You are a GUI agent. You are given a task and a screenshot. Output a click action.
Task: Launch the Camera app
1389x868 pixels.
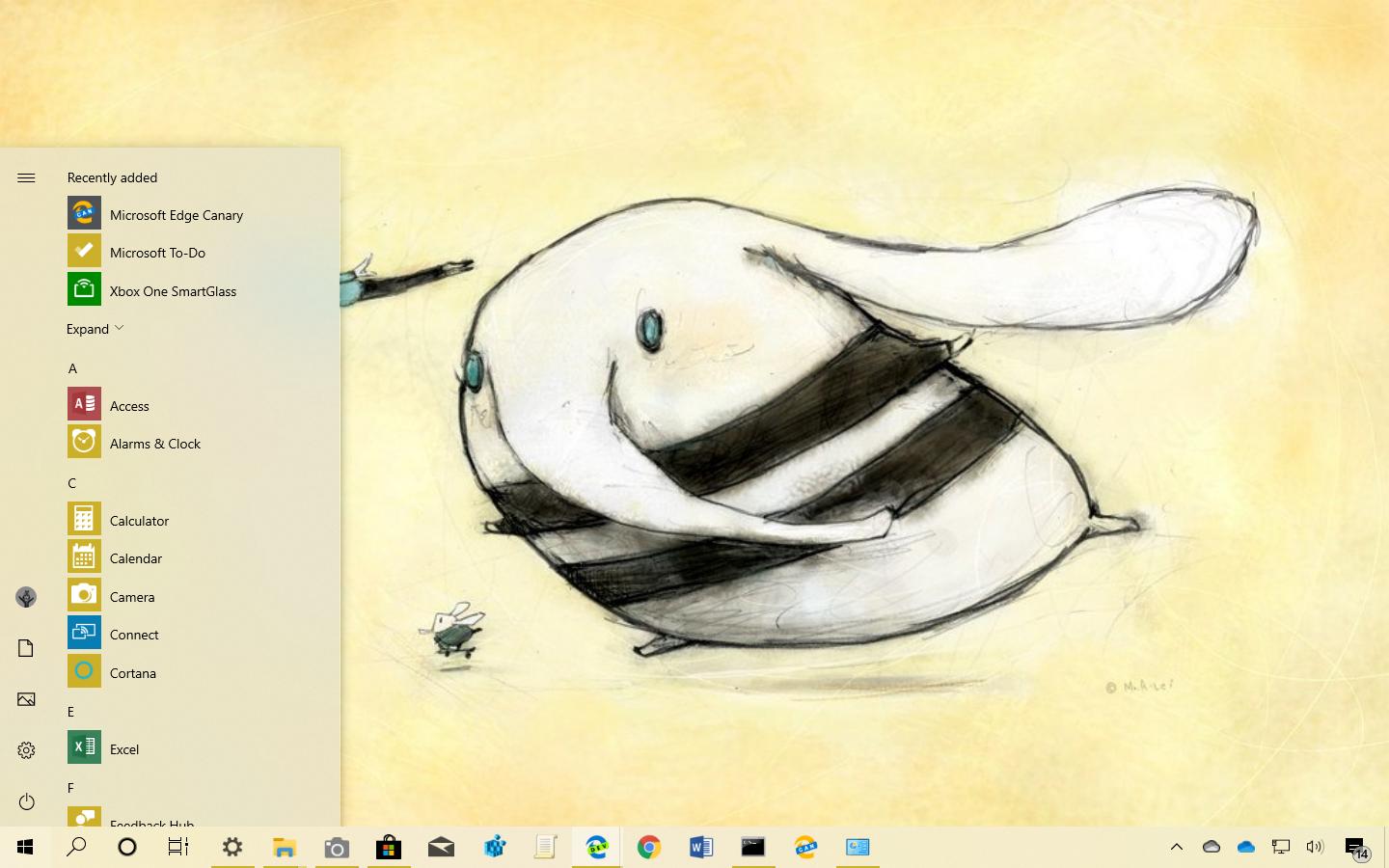[x=132, y=596]
